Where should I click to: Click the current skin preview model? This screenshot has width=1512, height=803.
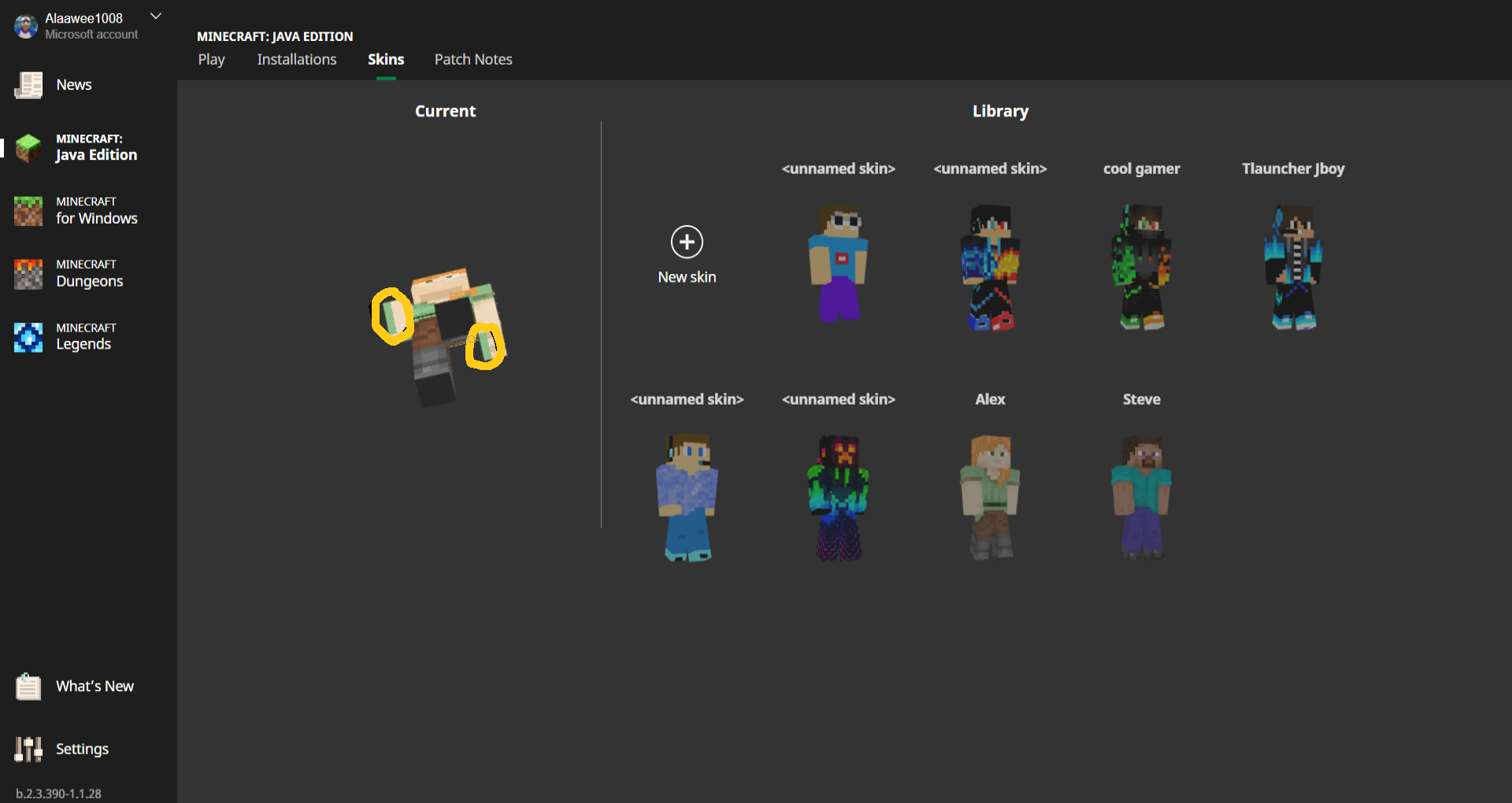tap(445, 335)
